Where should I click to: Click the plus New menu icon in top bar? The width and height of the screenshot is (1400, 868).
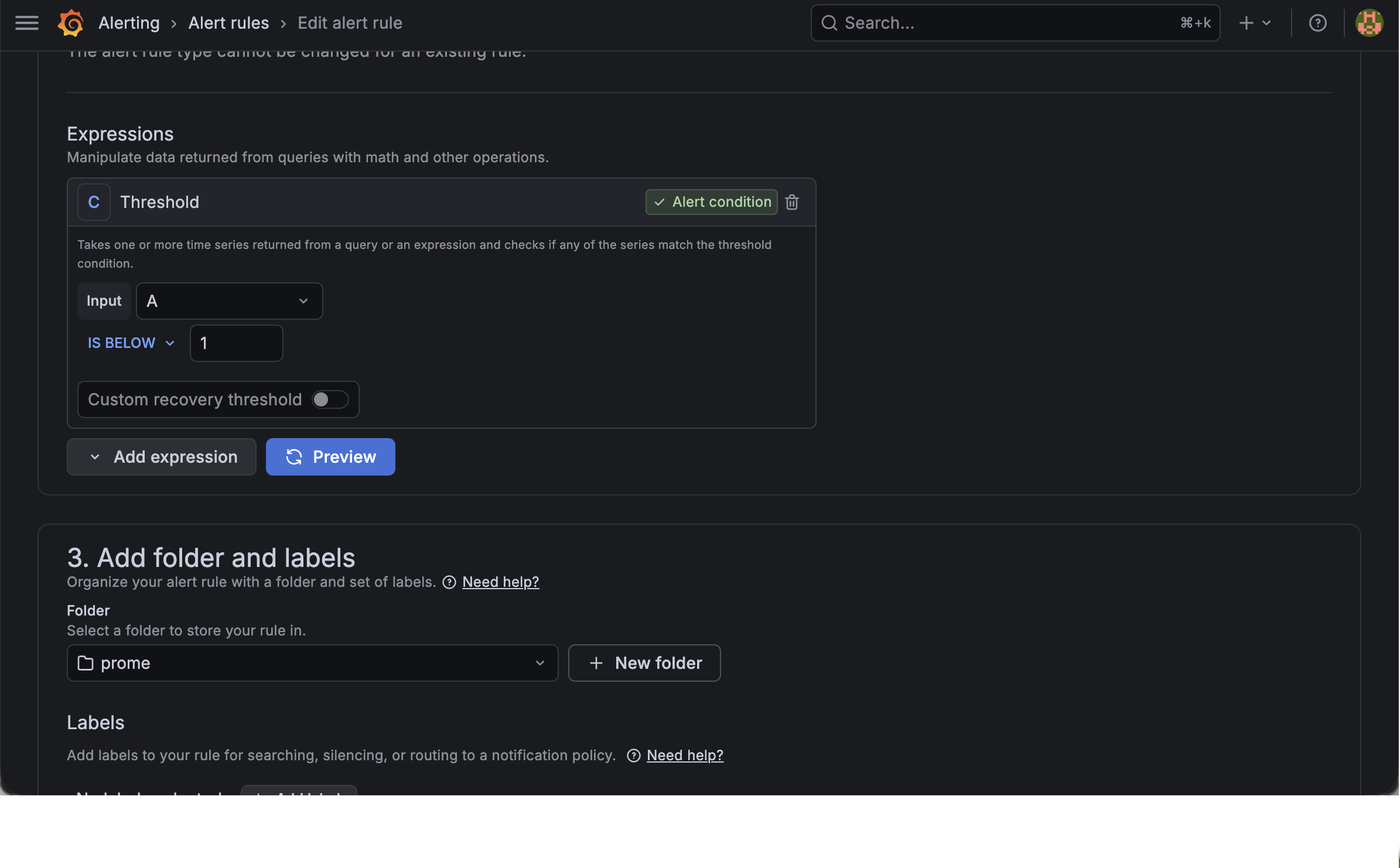pyautogui.click(x=1255, y=23)
